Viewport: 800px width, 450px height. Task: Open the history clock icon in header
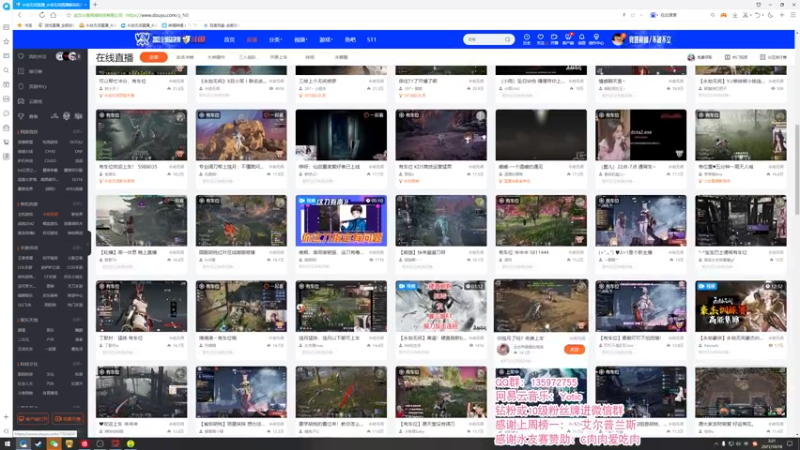(527, 39)
